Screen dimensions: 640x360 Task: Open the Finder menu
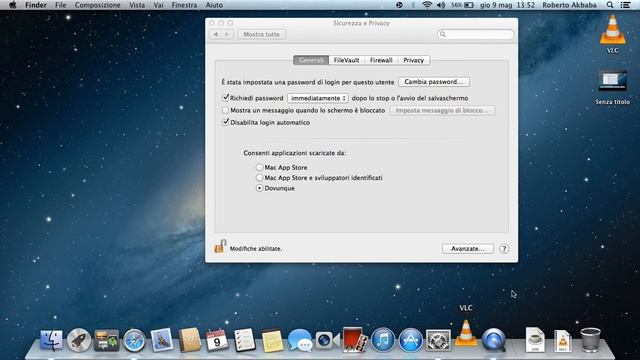coord(36,5)
